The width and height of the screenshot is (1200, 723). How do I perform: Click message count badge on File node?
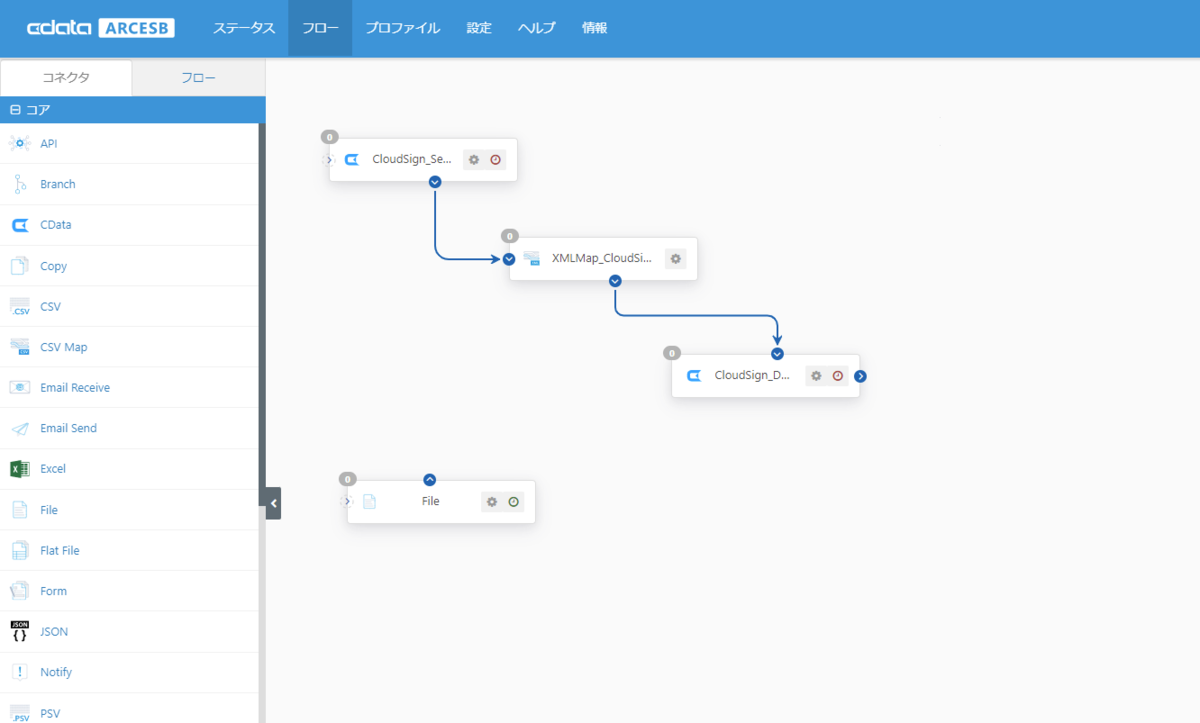click(348, 479)
